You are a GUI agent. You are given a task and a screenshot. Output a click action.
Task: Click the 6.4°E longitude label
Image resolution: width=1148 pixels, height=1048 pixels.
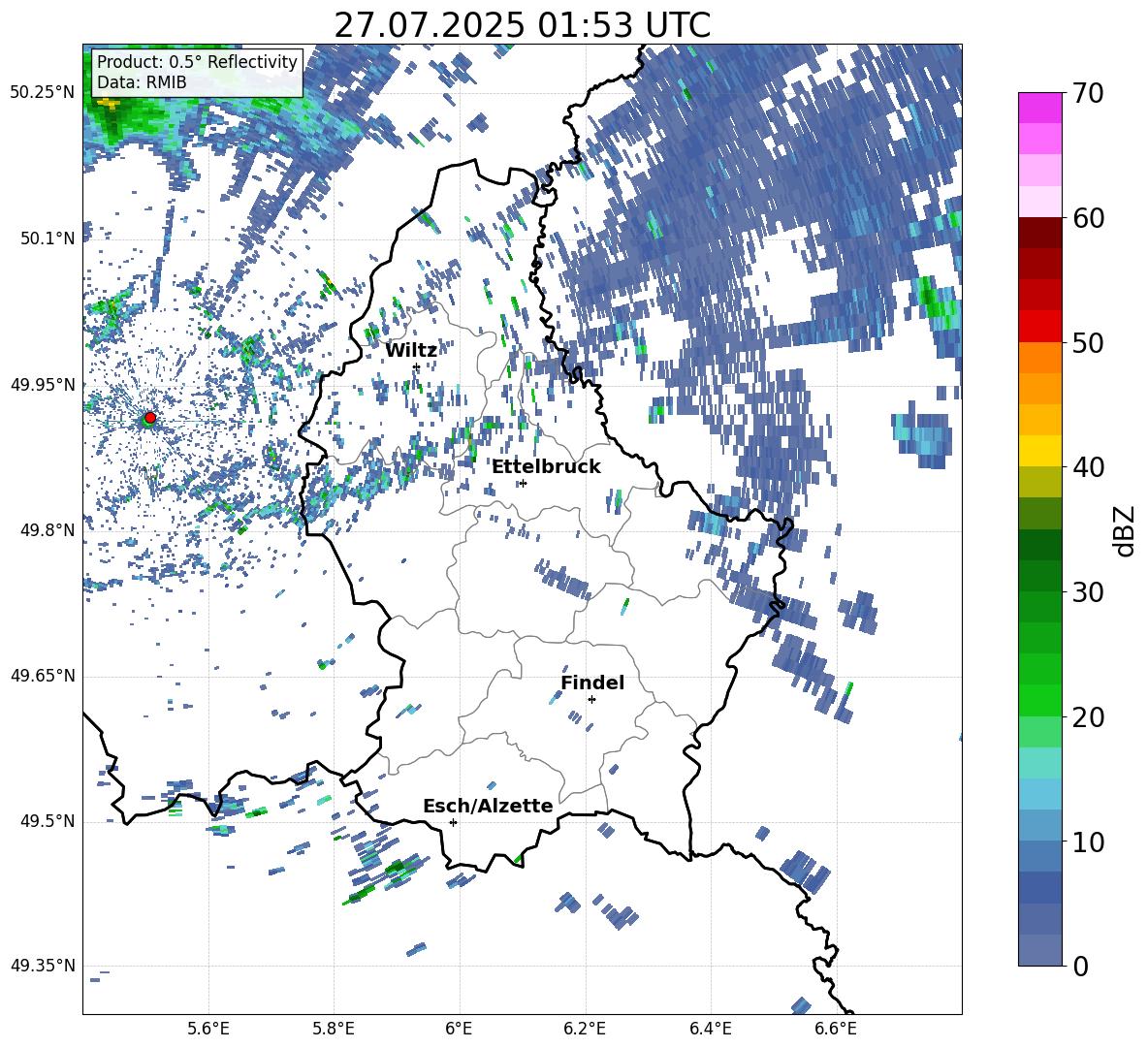(710, 1029)
